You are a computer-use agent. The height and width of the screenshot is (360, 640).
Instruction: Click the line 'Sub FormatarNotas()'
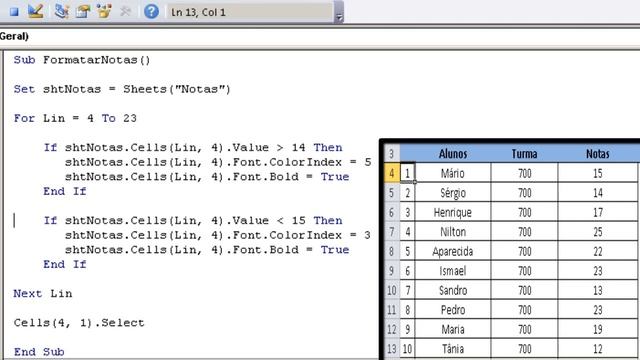pos(82,60)
